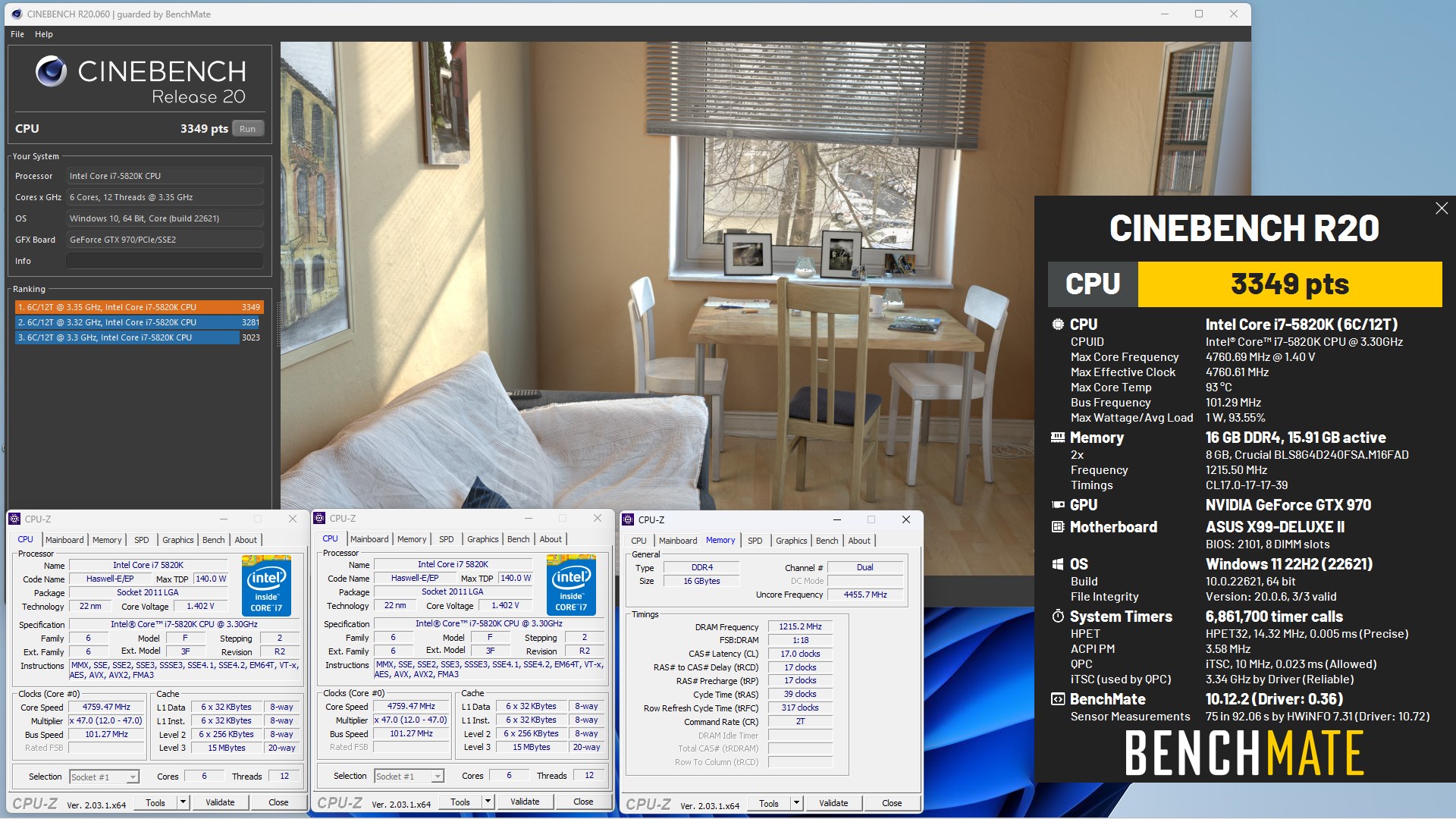Close the left CPU-Z window via title X
This screenshot has width=1456, height=819.
pos(293,519)
